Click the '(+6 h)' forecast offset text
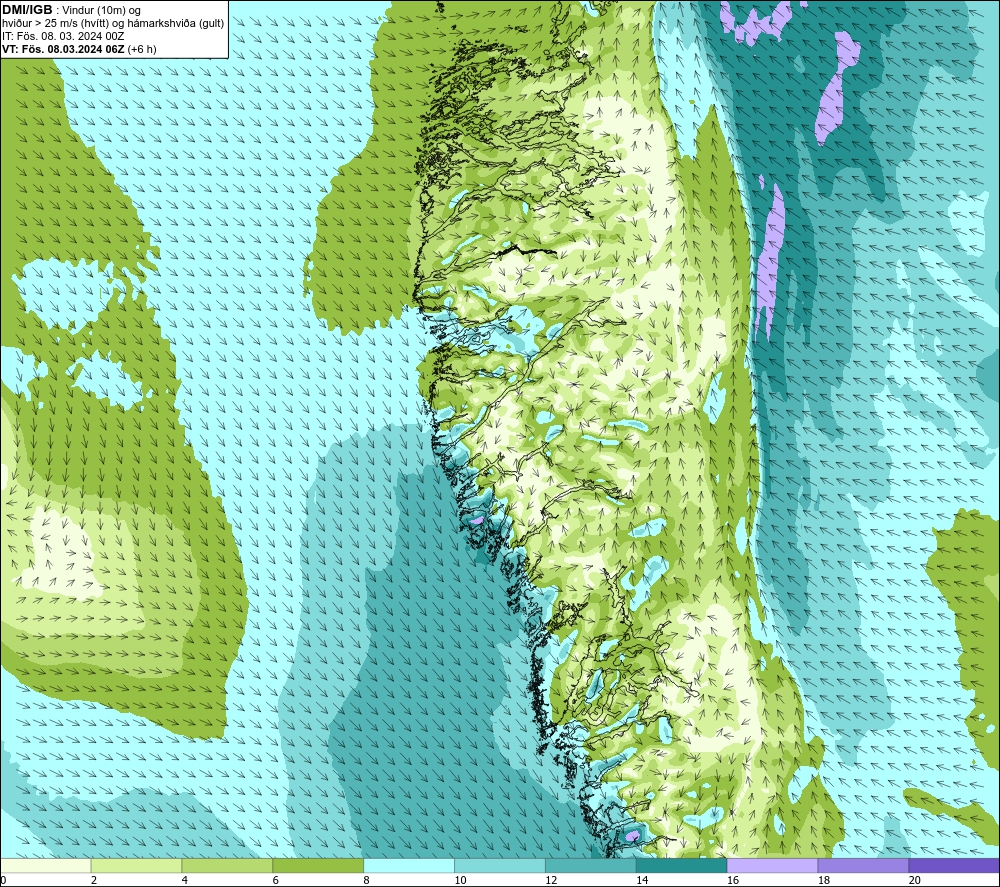Viewport: 1000px width, 887px height. click(142, 49)
